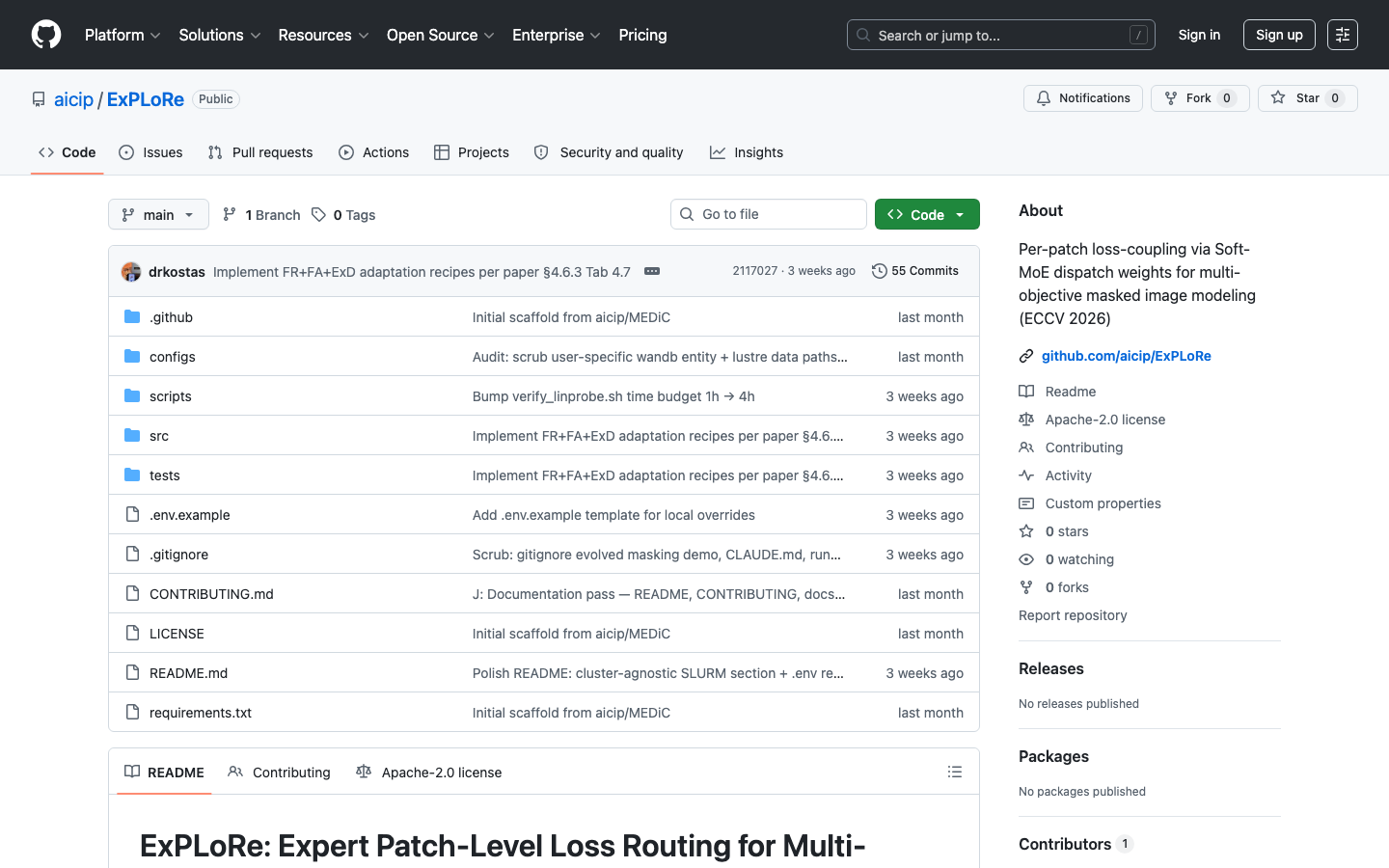Select the Apache-2.0 license README tab
The image size is (1389, 868).
click(x=429, y=773)
